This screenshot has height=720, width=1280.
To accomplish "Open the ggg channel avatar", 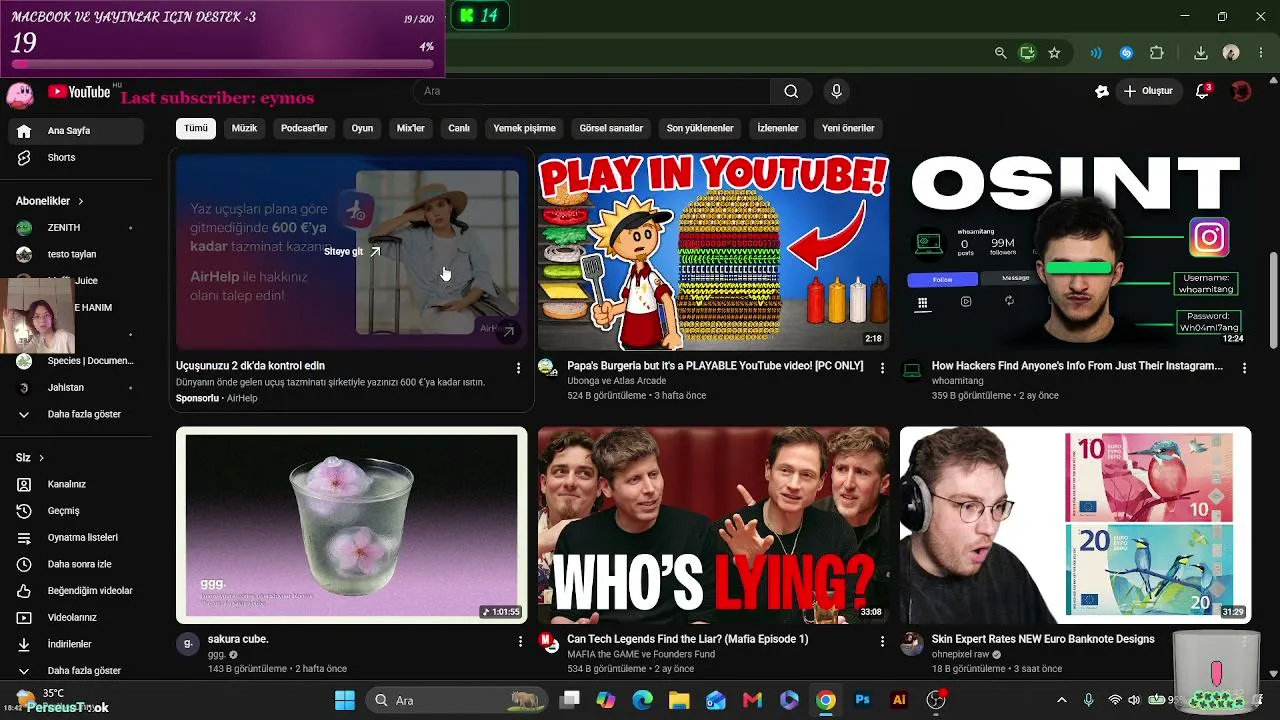I will click(188, 643).
